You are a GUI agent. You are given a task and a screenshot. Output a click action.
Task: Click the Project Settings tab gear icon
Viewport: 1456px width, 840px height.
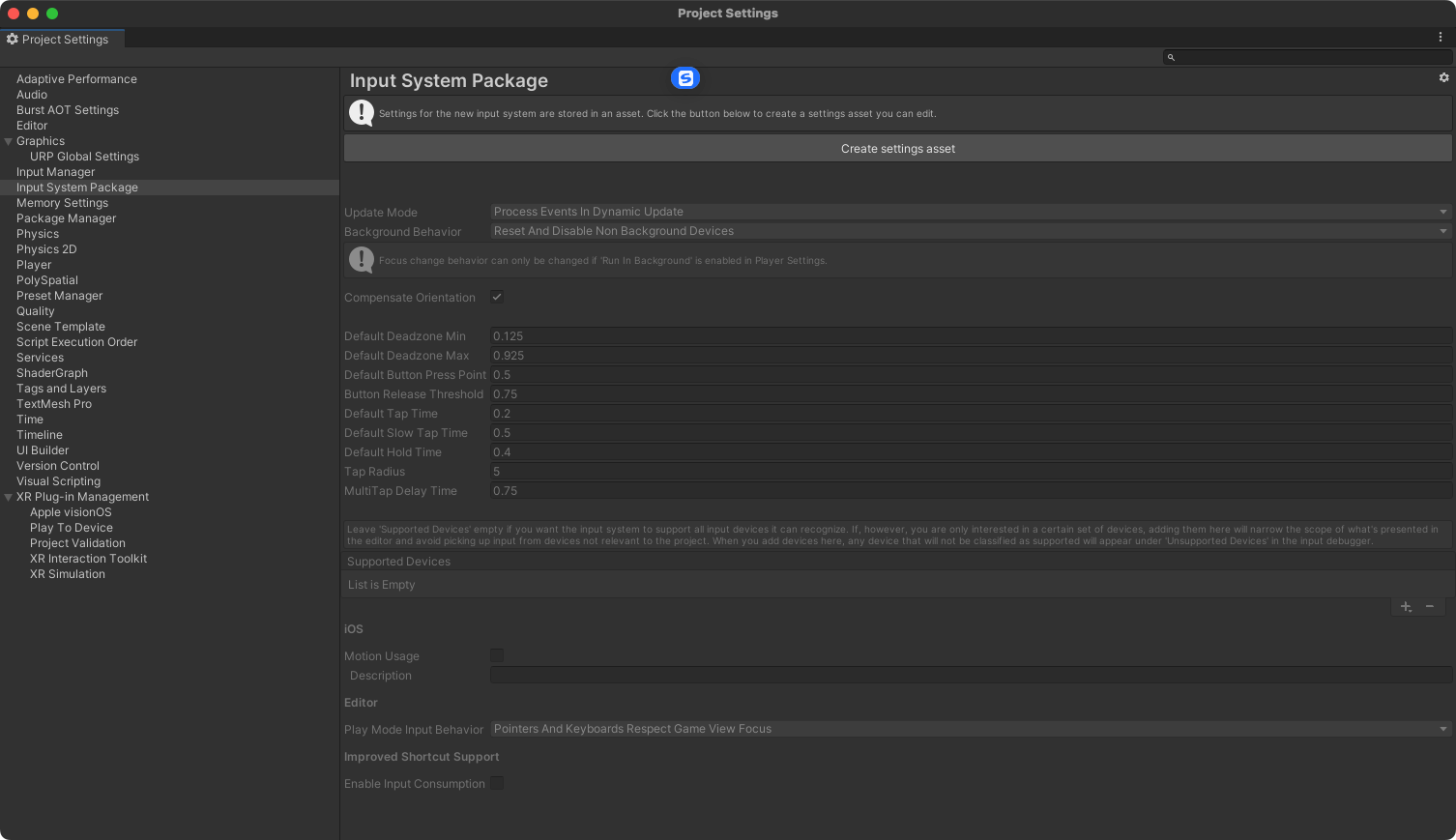13,40
